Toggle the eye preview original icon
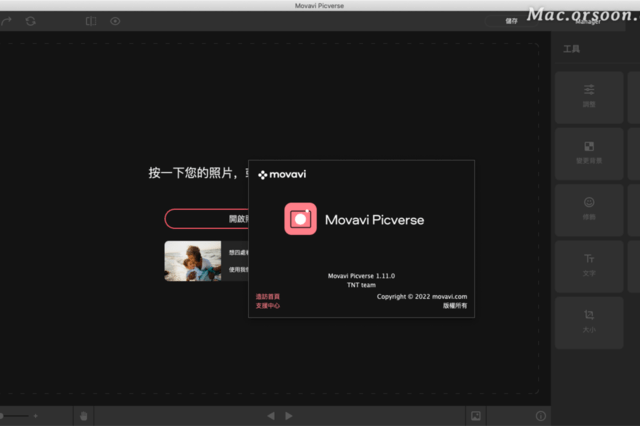 pyautogui.click(x=115, y=21)
